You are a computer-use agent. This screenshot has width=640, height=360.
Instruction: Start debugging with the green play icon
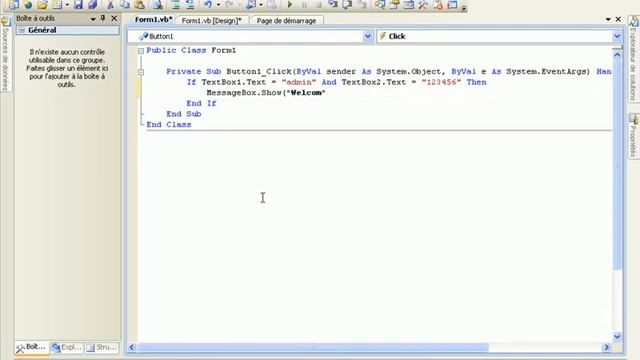tap(290, 4)
